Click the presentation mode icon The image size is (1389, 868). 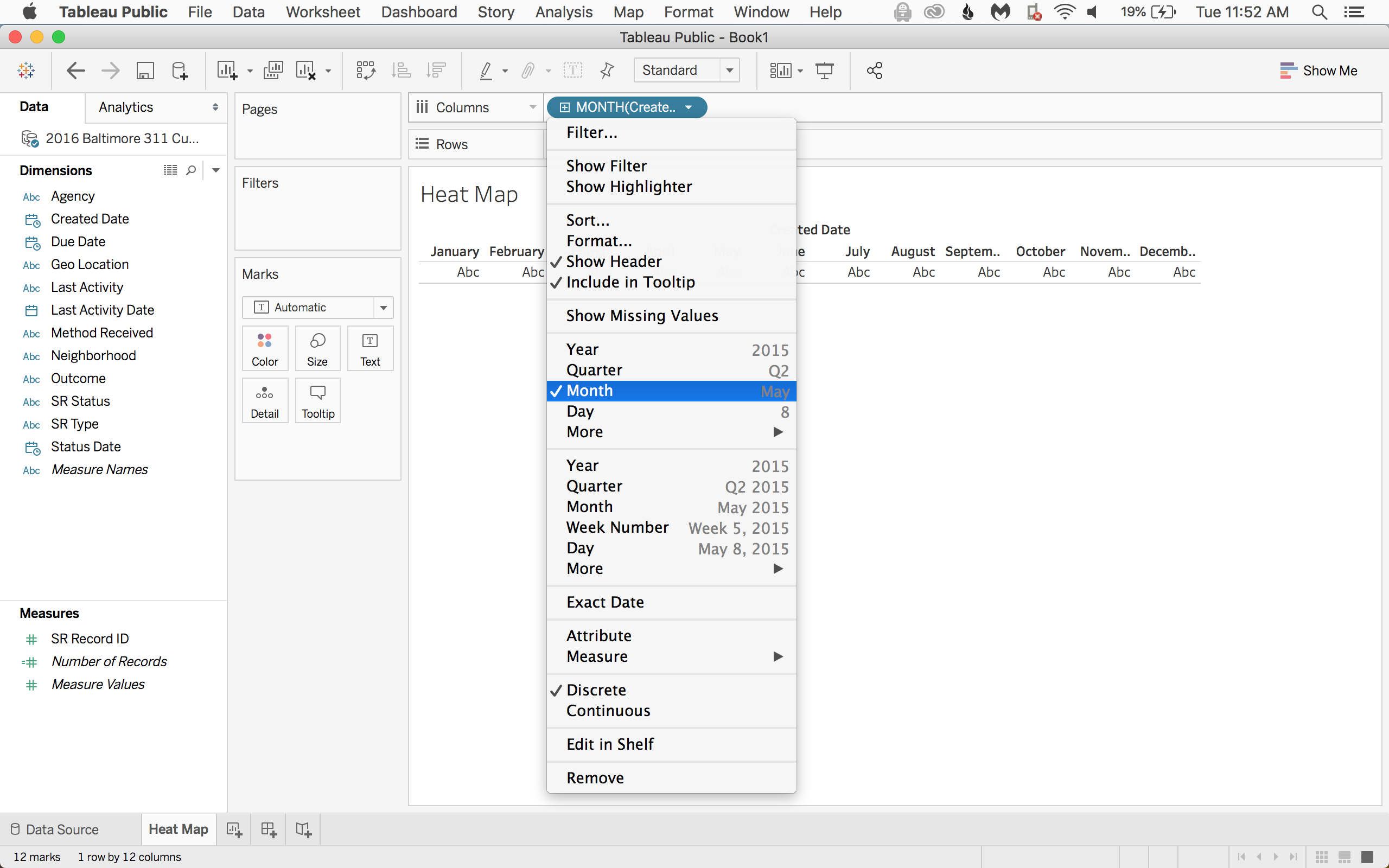[x=825, y=71]
